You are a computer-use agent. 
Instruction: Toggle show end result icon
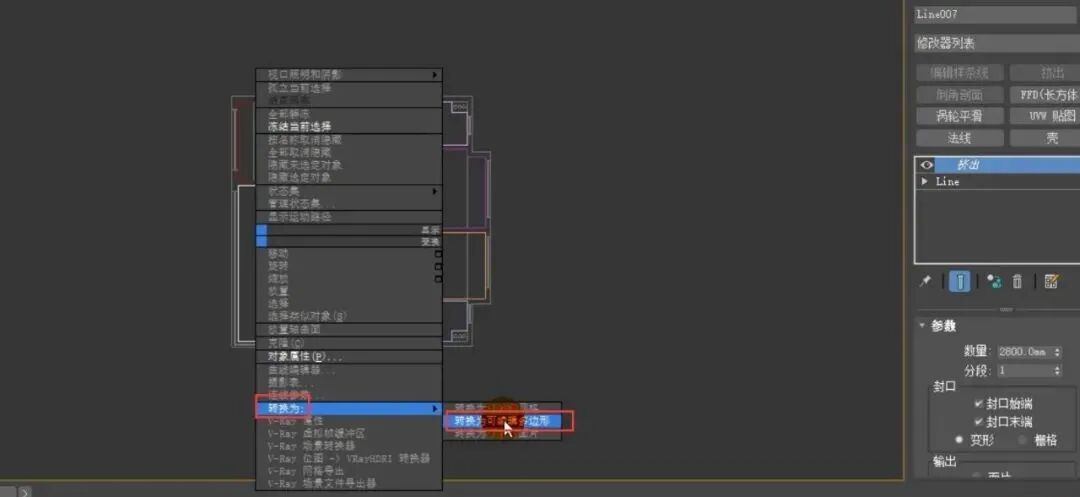(x=960, y=282)
